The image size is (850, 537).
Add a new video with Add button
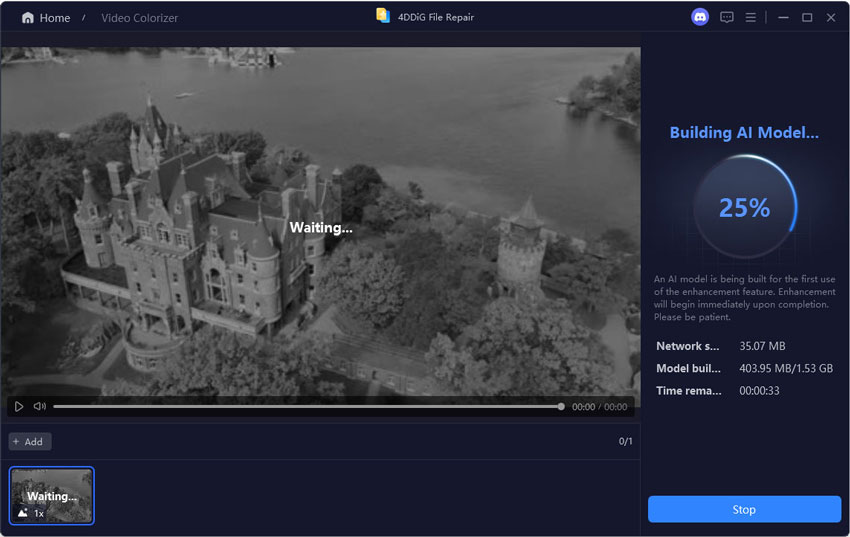pos(30,442)
